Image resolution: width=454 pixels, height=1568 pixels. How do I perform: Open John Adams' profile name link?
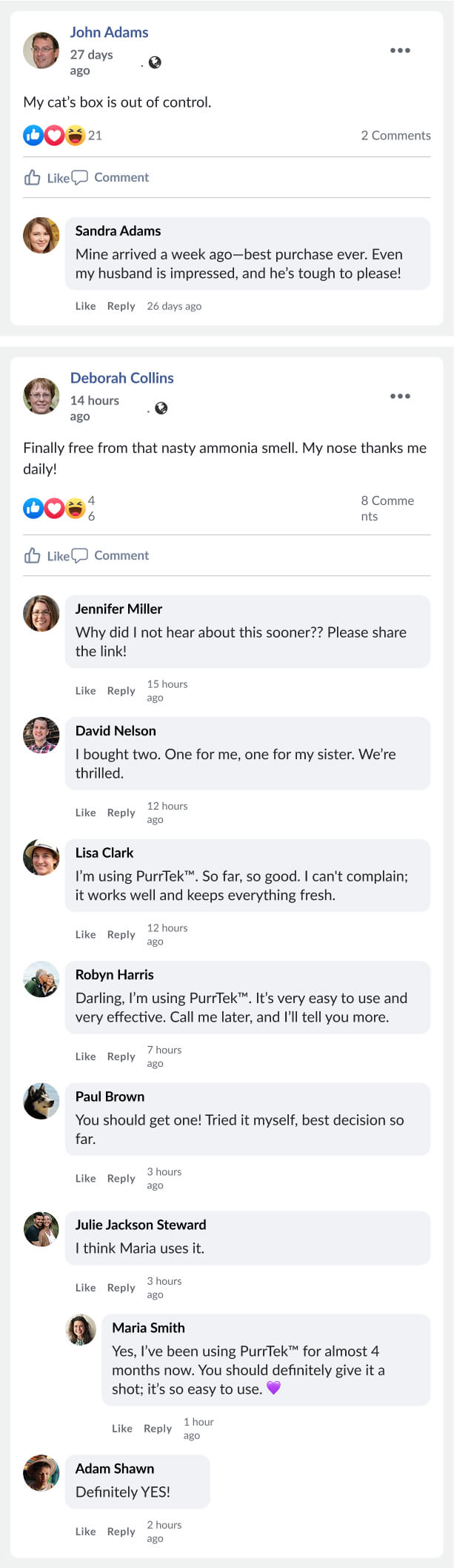point(109,33)
